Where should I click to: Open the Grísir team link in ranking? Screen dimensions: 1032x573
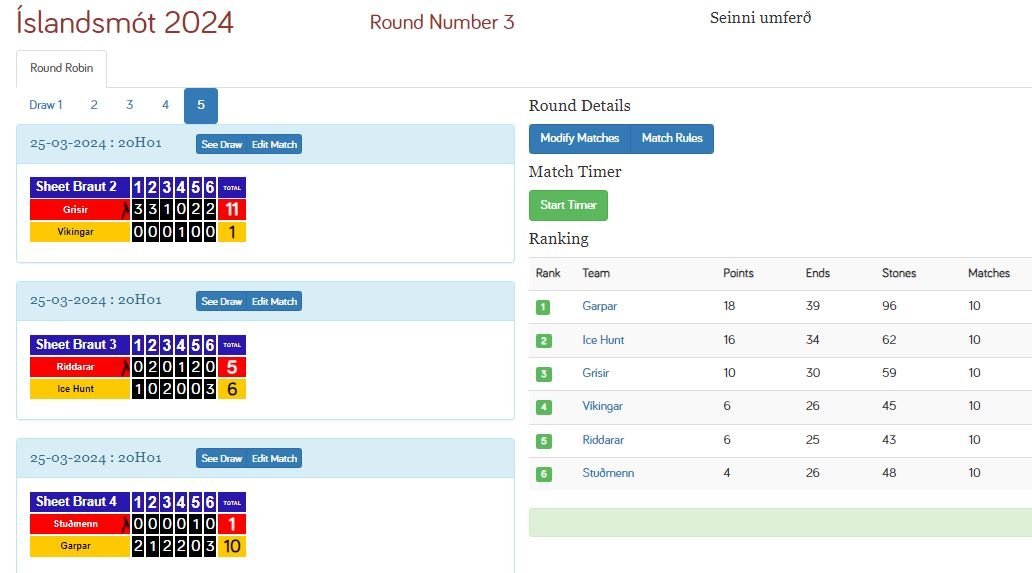tap(596, 373)
